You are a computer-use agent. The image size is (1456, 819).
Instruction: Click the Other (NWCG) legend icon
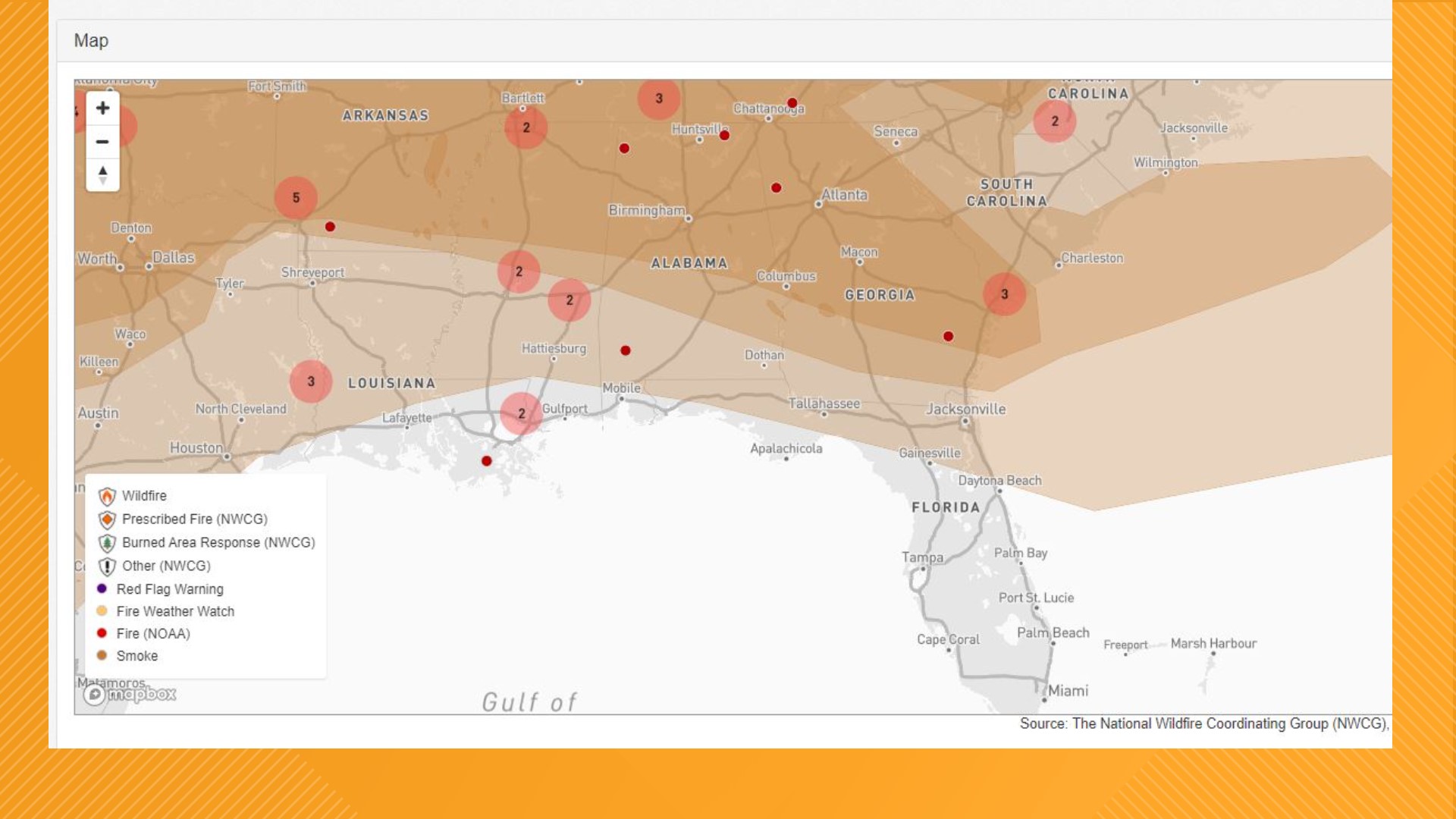pos(107,566)
